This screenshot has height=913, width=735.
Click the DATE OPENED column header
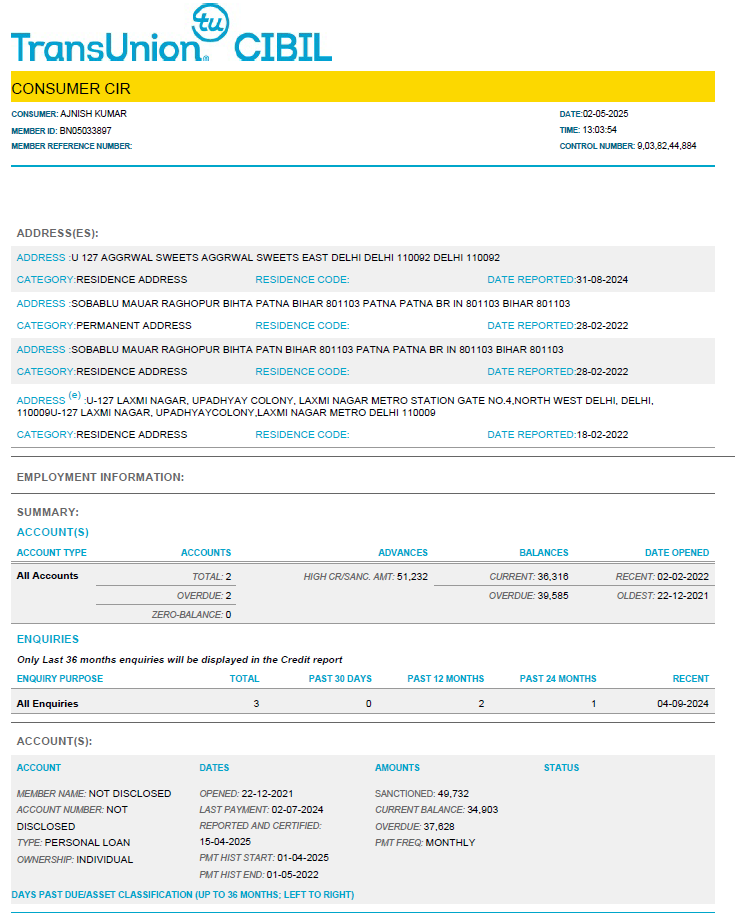coord(677,553)
